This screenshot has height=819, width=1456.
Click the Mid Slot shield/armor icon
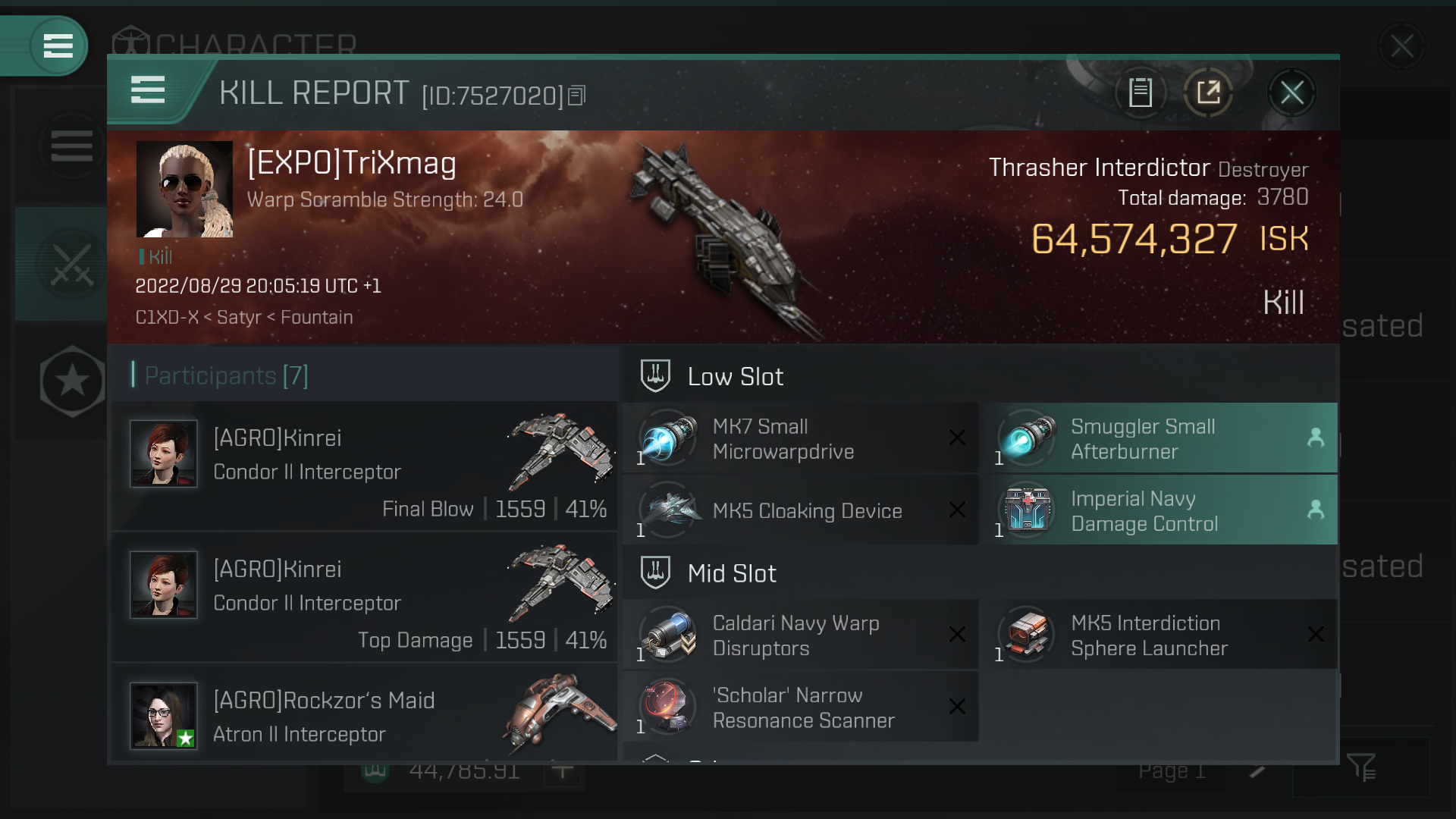654,572
